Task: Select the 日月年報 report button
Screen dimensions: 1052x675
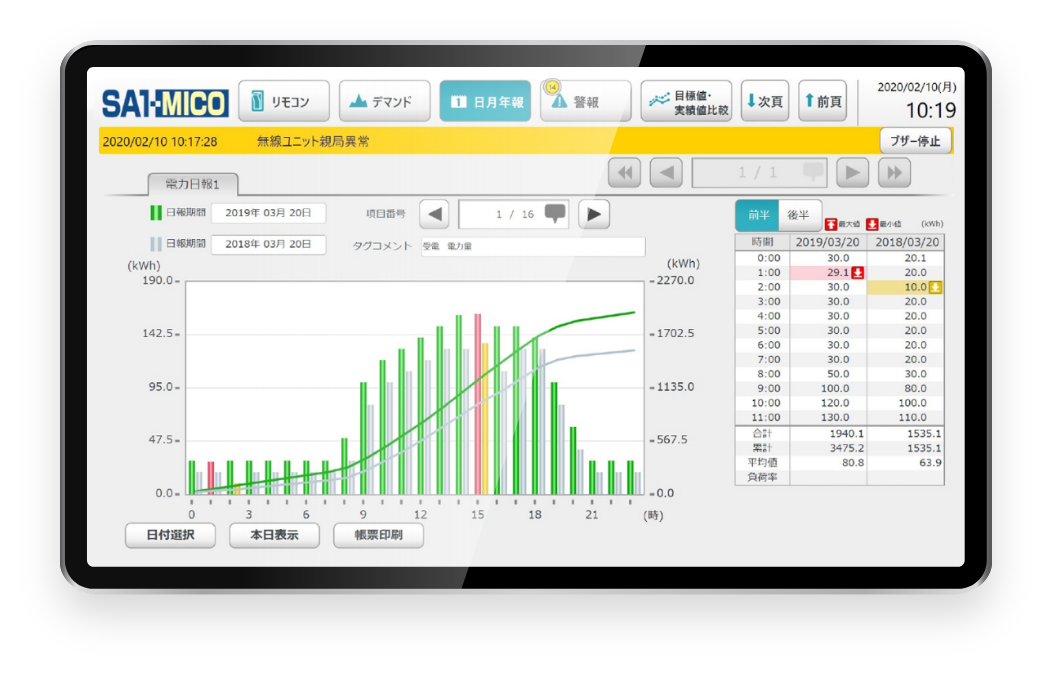Action: 485,101
